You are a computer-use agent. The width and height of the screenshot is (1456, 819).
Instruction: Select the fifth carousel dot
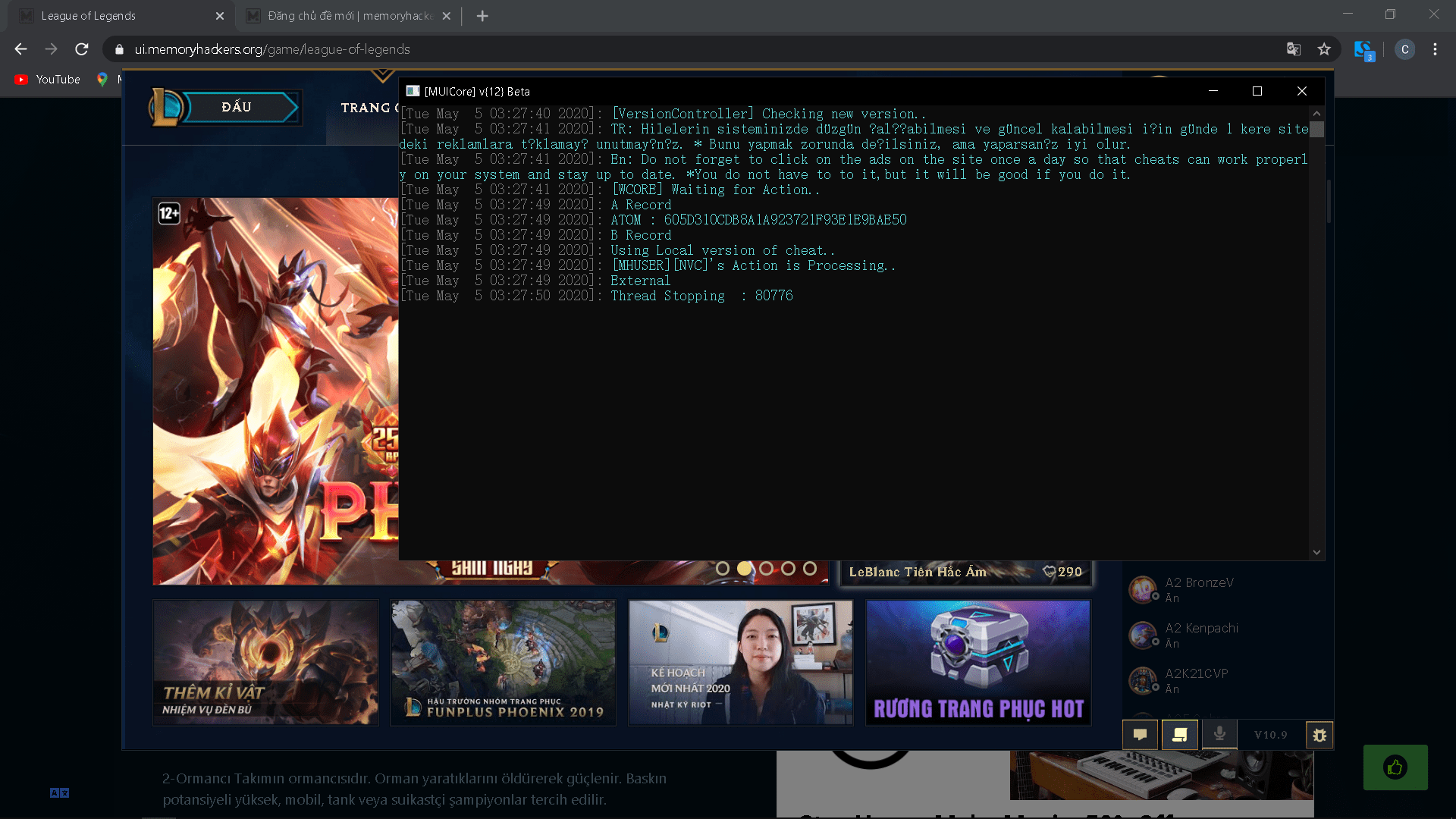[810, 569]
